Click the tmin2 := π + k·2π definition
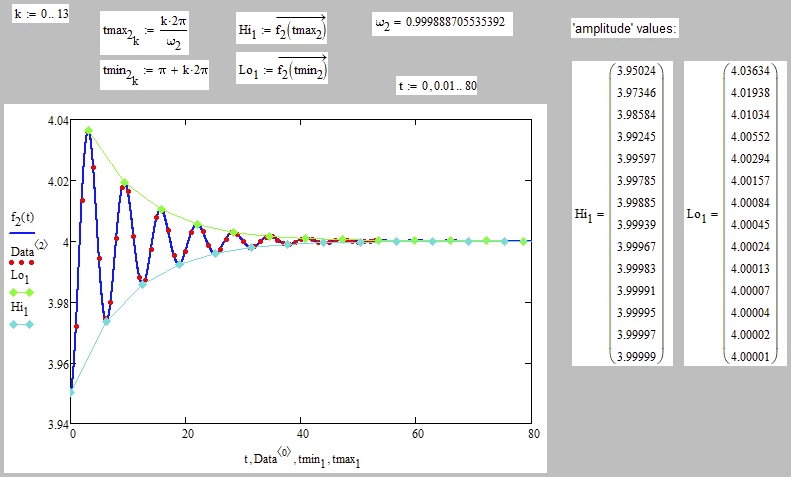This screenshot has height=477, width=791. point(154,75)
